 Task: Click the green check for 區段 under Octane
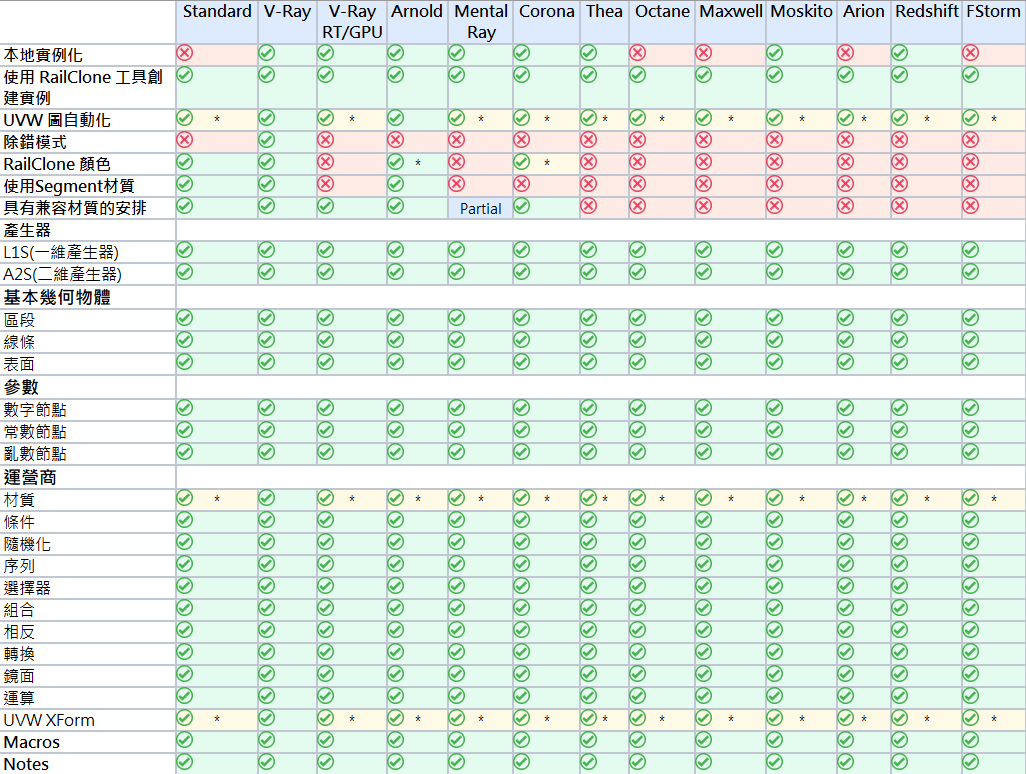pos(637,318)
